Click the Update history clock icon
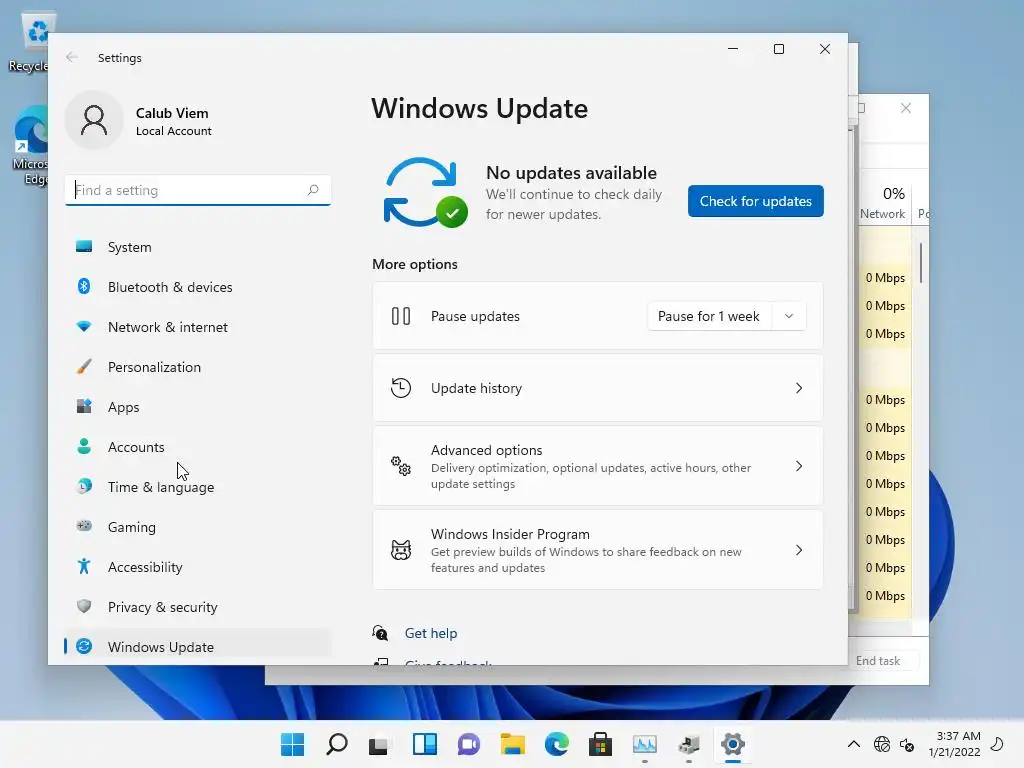Viewport: 1024px width, 768px height. [401, 388]
